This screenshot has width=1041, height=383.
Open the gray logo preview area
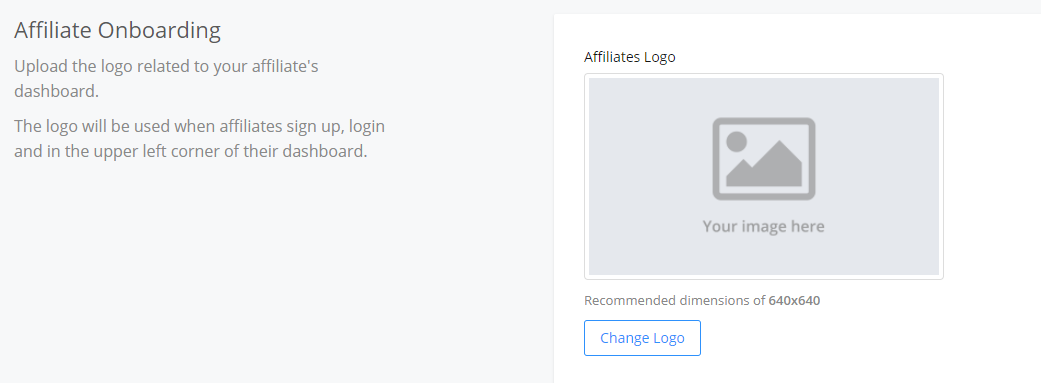(763, 177)
